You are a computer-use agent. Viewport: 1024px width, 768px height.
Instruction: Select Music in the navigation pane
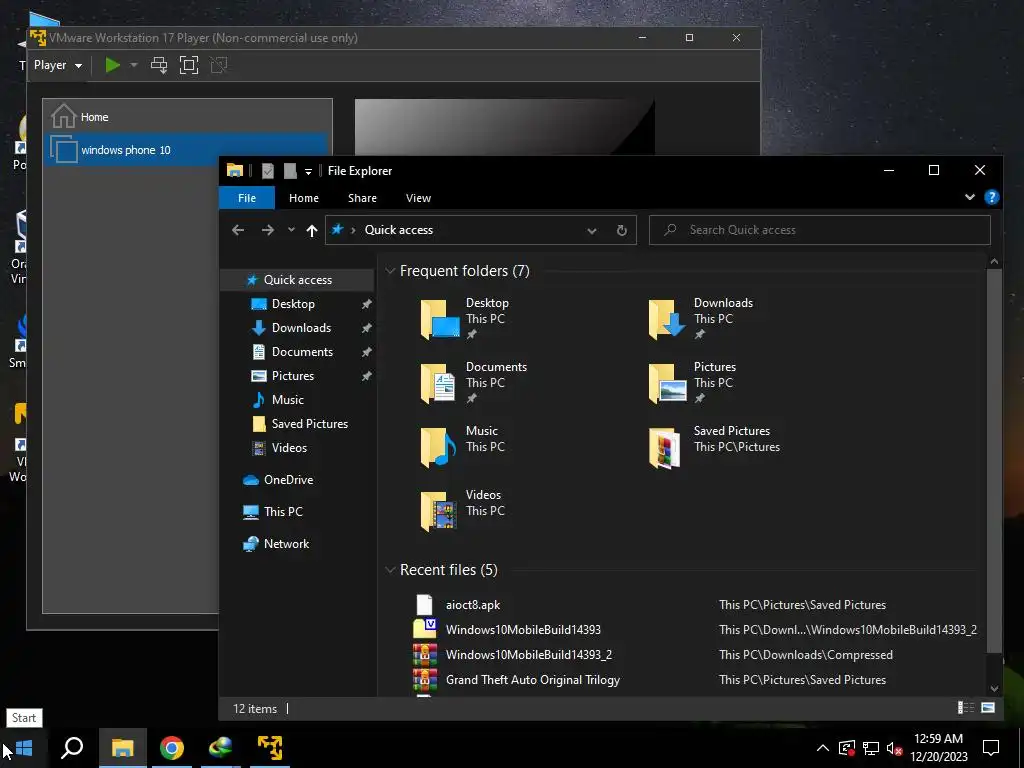tap(287, 400)
